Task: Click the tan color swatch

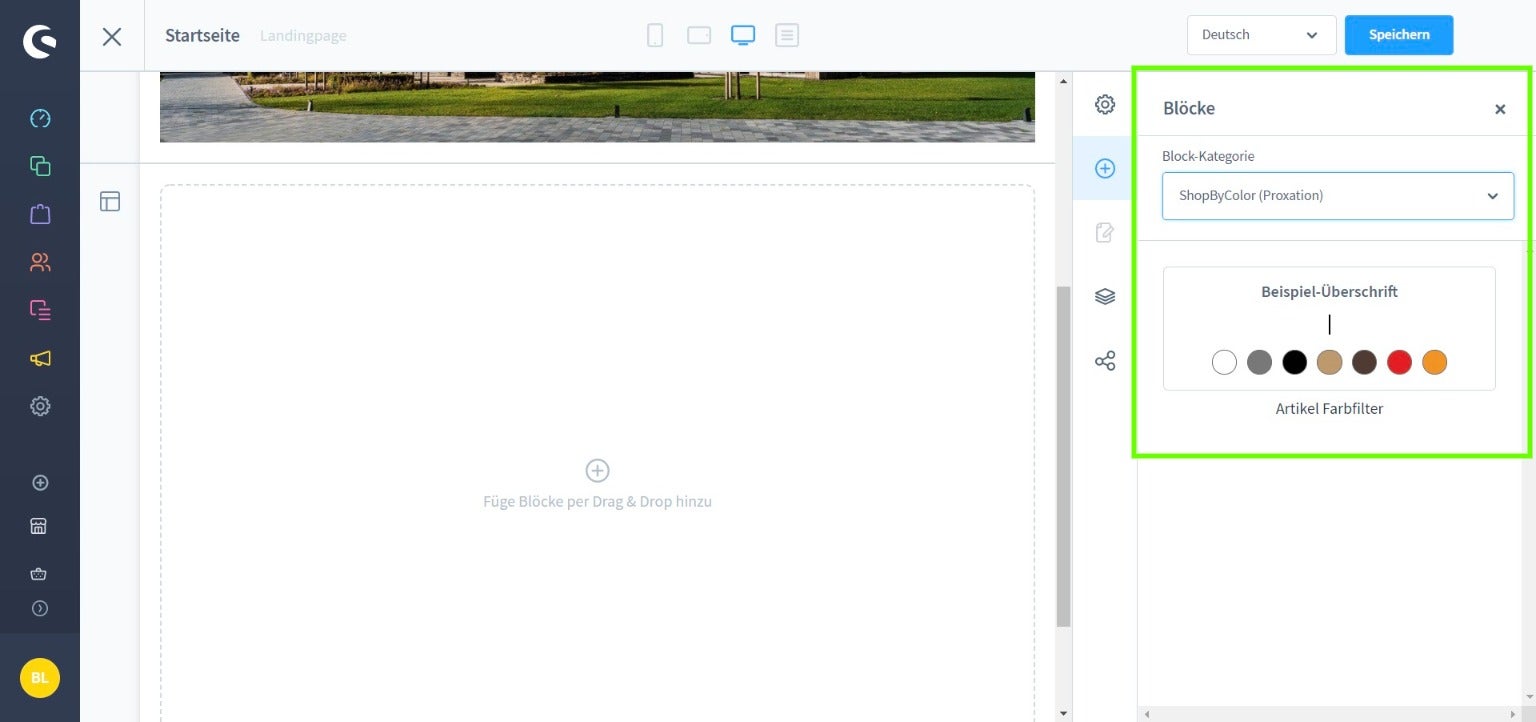Action: coord(1329,362)
